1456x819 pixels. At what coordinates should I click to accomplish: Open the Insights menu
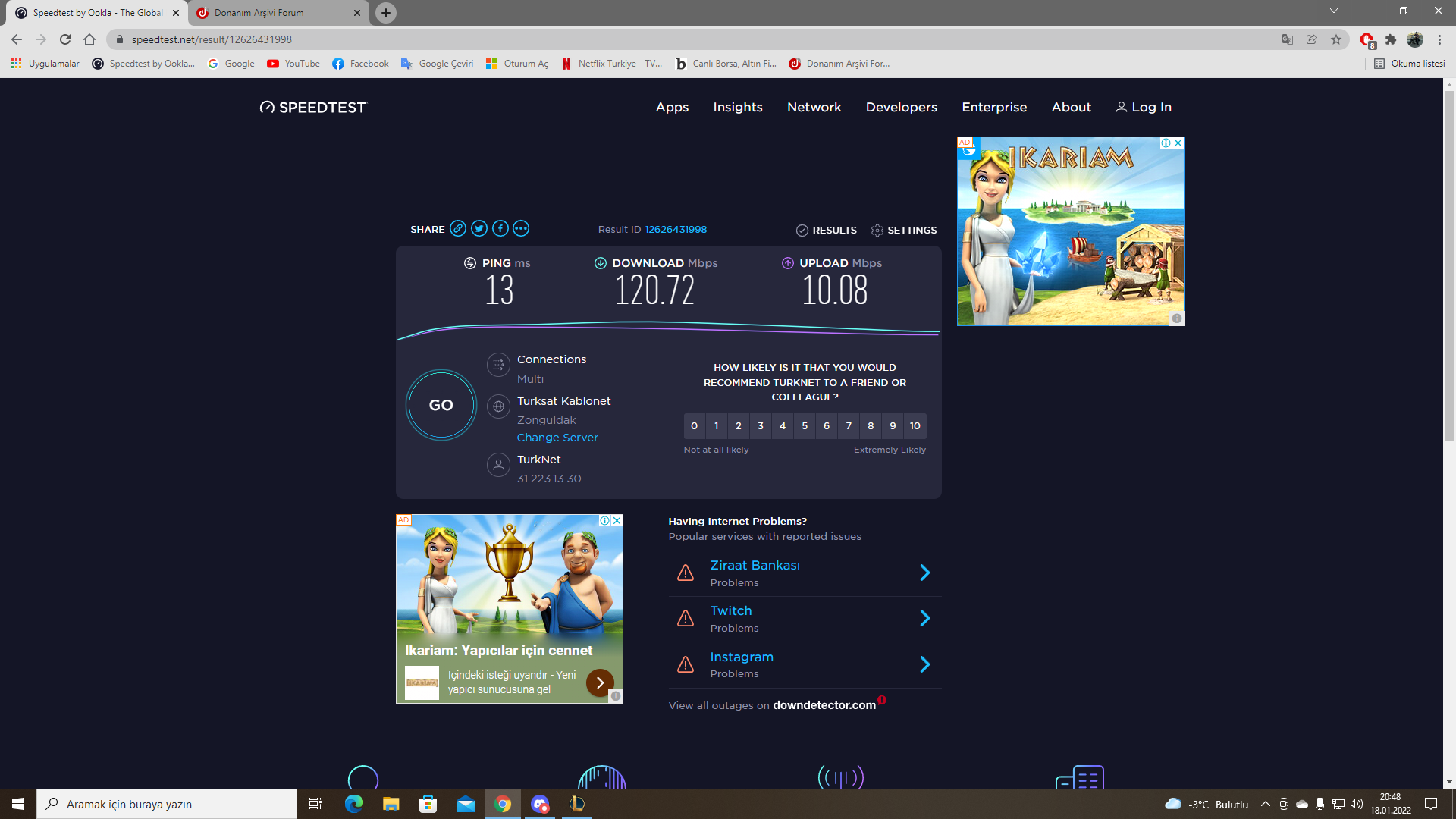pos(737,108)
